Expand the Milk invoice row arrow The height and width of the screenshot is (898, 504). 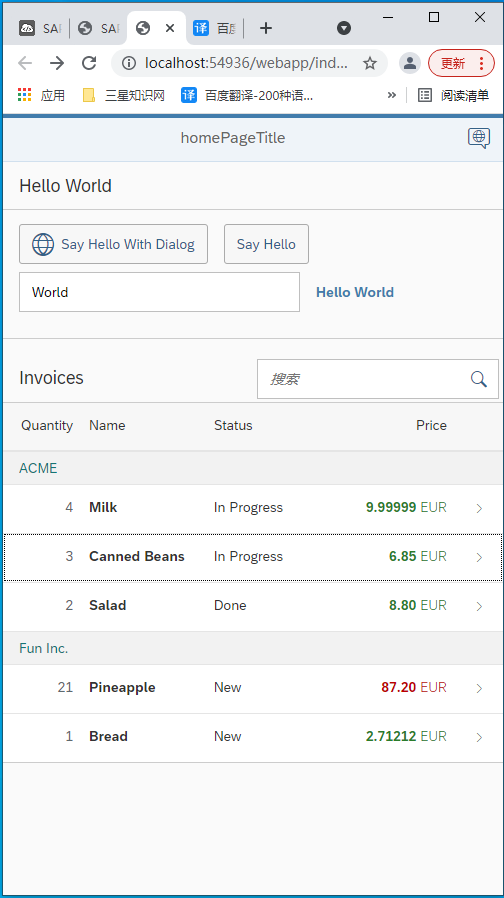pyautogui.click(x=479, y=508)
